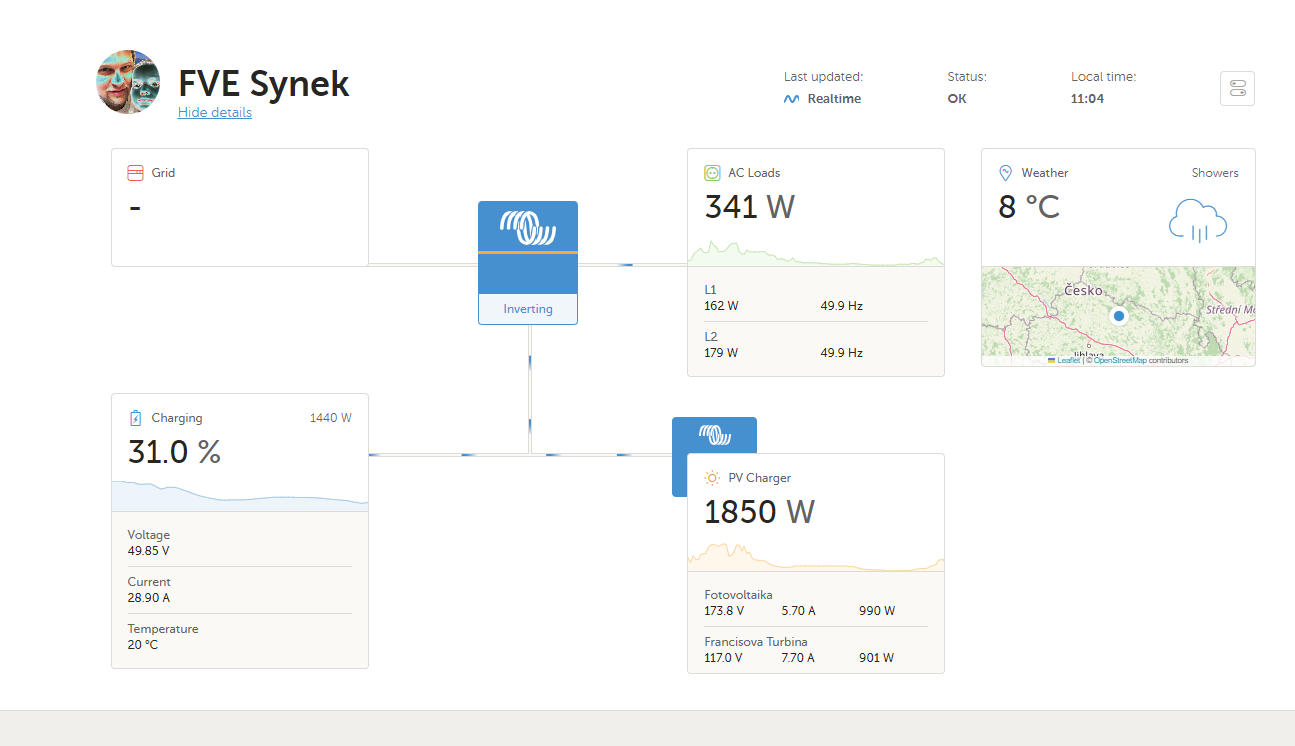Click the Realtime wave icon
This screenshot has height=746, width=1295.
click(x=791, y=99)
